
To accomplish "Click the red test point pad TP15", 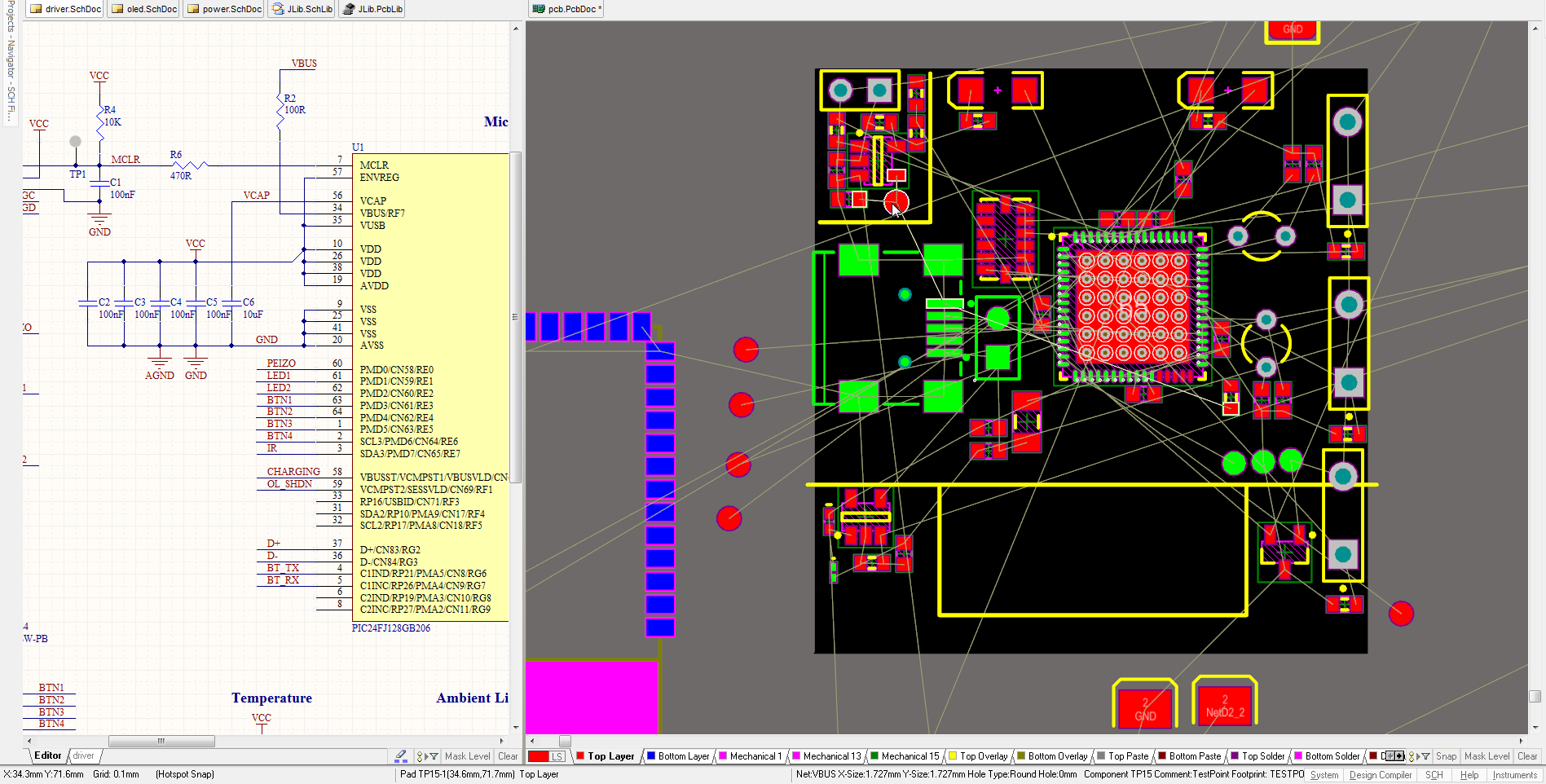I will pyautogui.click(x=896, y=201).
